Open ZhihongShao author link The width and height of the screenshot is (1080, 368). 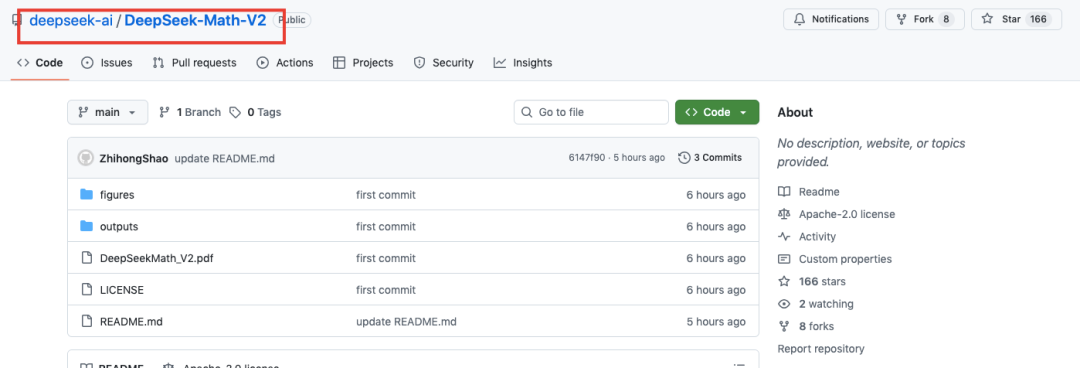point(133,158)
